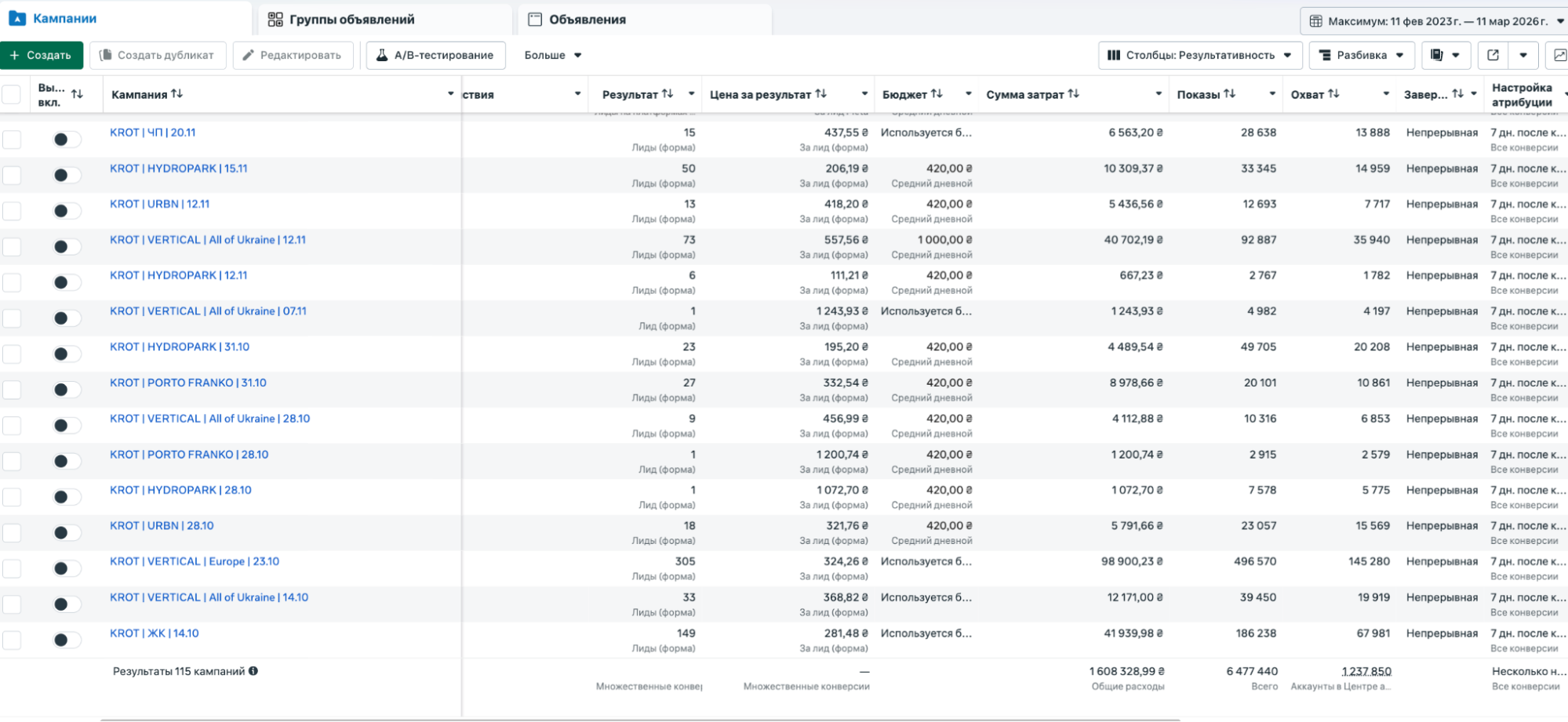Sort by Сумма затрат column arrows
Image resolution: width=1568 pixels, height=722 pixels.
(x=1073, y=94)
